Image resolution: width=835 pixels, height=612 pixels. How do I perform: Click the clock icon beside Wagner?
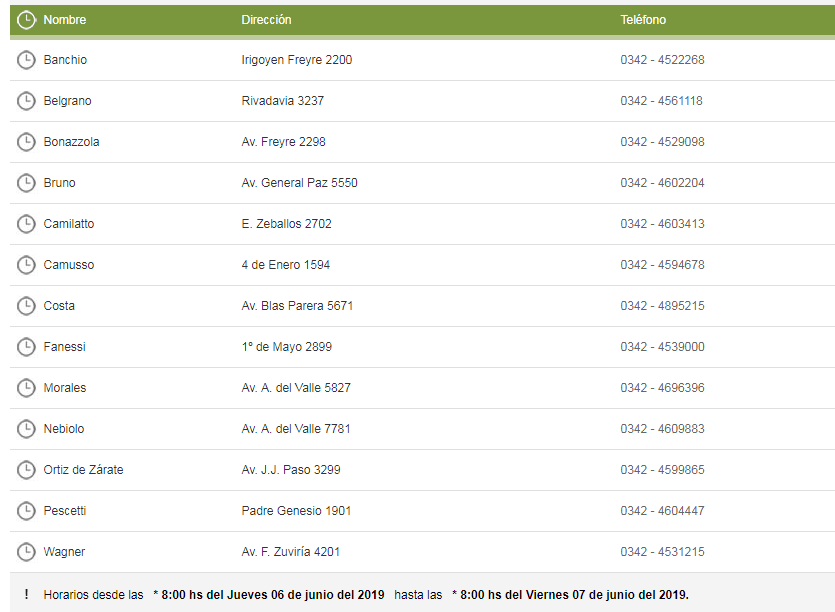pos(26,552)
